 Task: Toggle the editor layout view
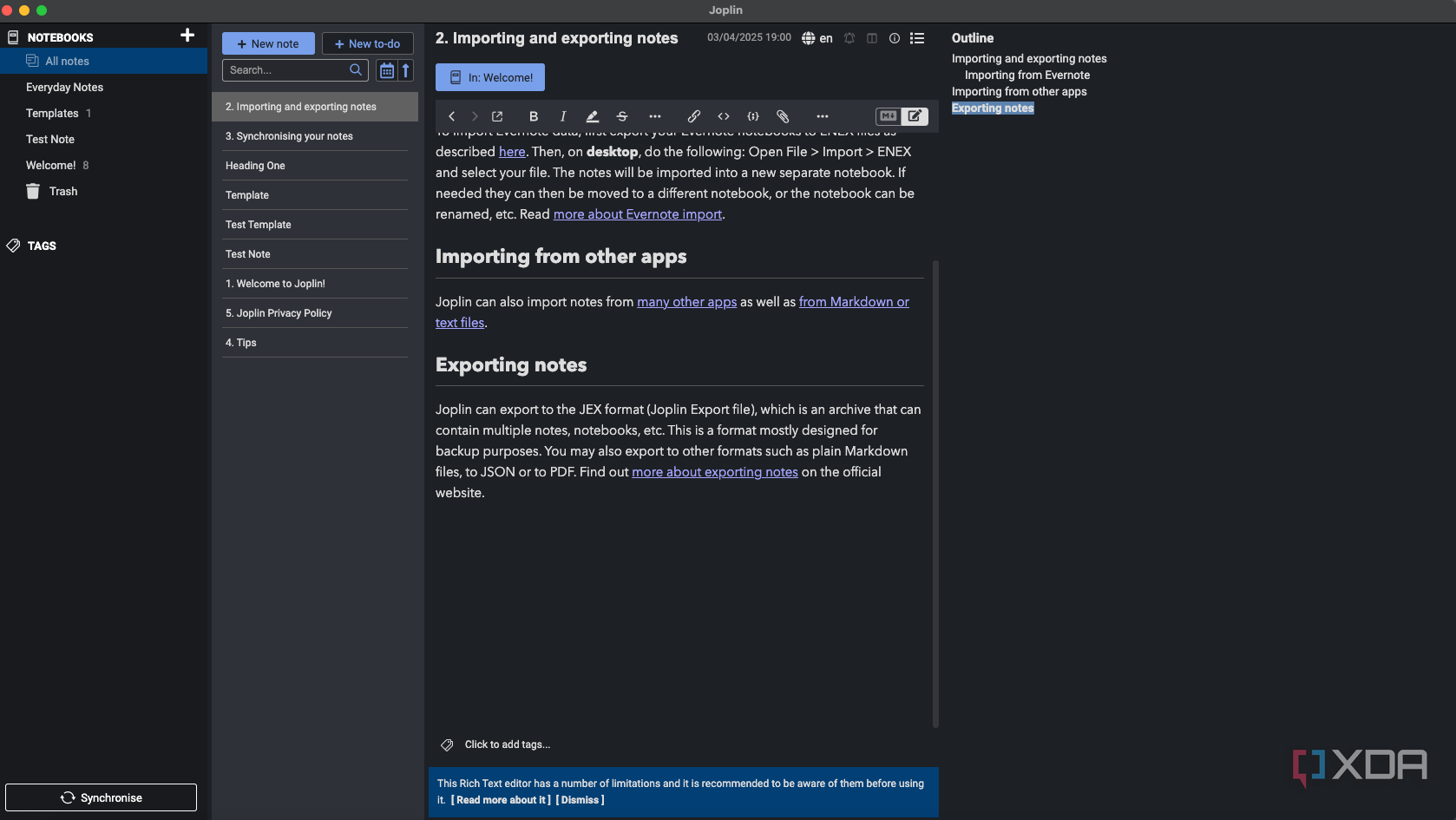point(872,38)
